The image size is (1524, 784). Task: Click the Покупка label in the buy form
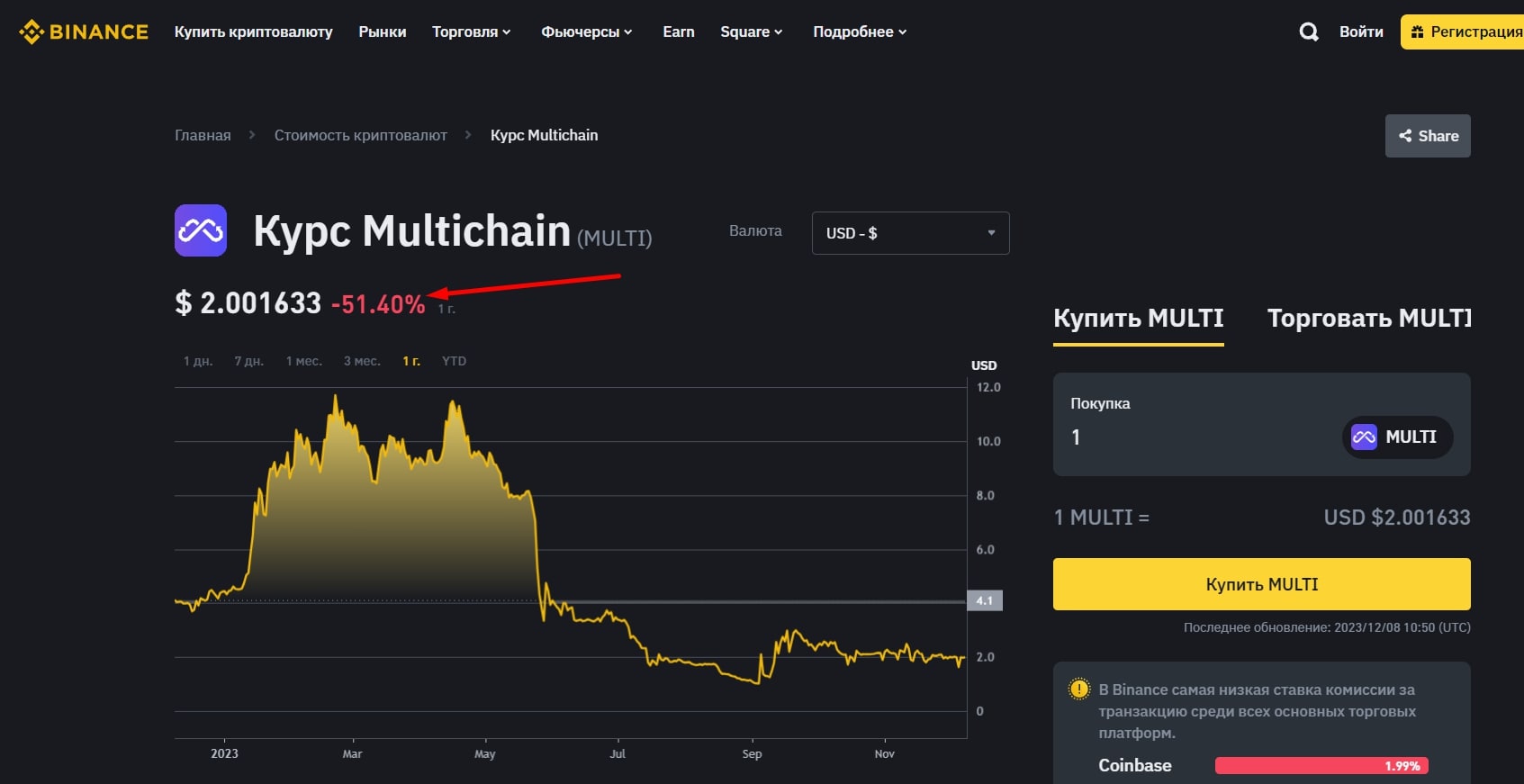click(x=1100, y=403)
